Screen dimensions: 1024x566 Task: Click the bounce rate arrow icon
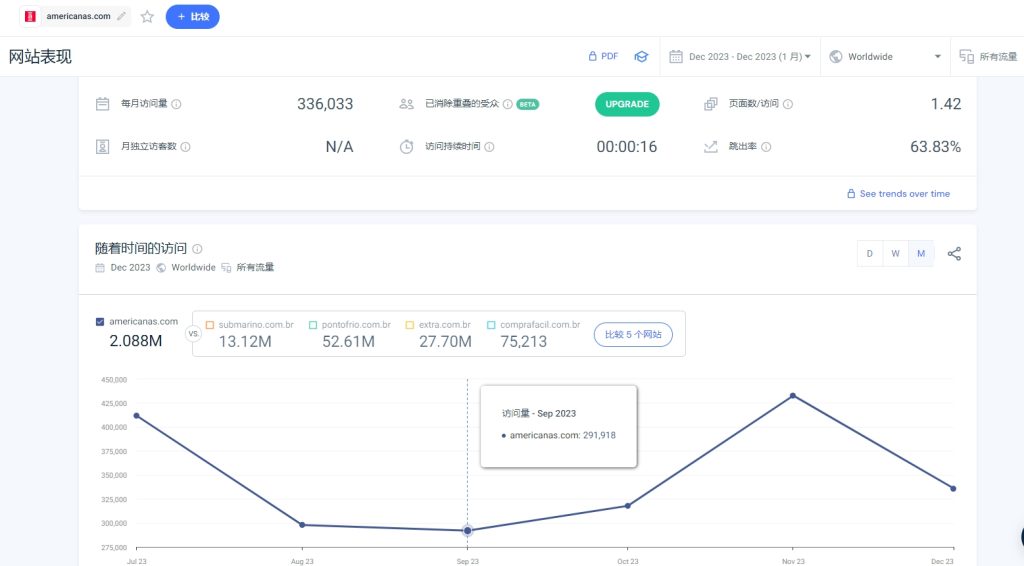pos(711,147)
